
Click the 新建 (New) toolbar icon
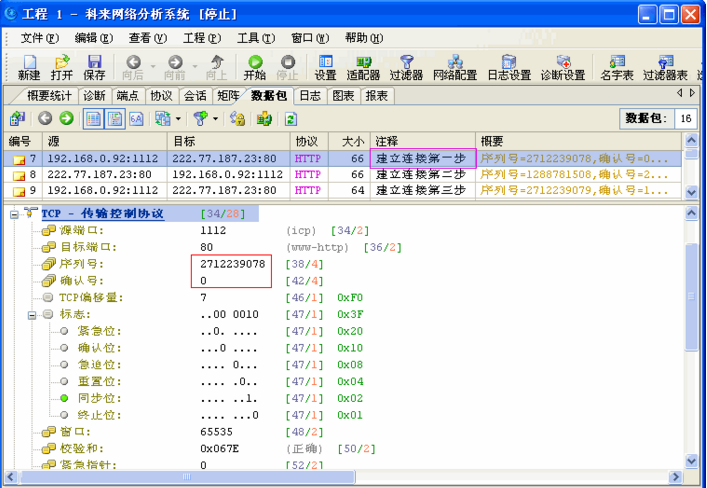(x=29, y=68)
